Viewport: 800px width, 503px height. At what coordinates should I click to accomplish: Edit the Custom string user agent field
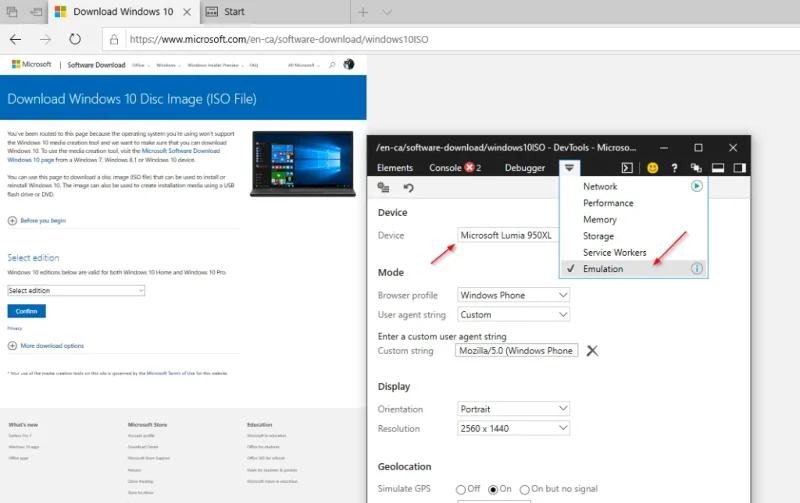(516, 350)
